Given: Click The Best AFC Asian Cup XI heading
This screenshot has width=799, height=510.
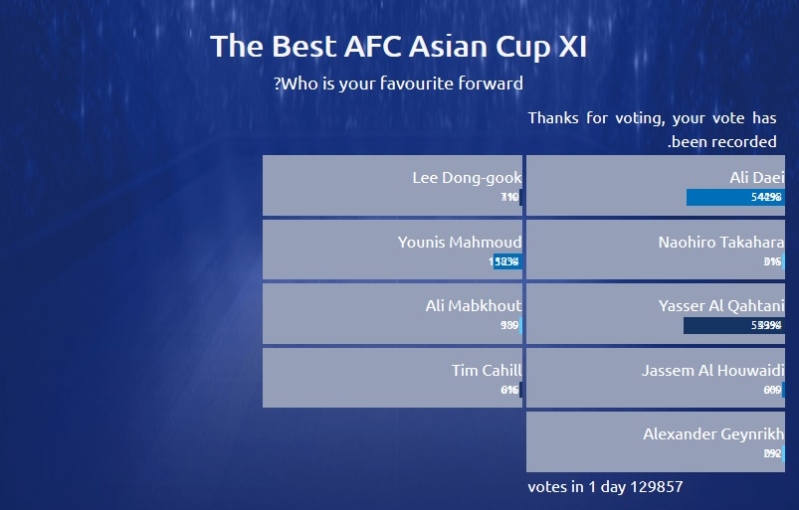Looking at the screenshot, I should coord(398,46).
